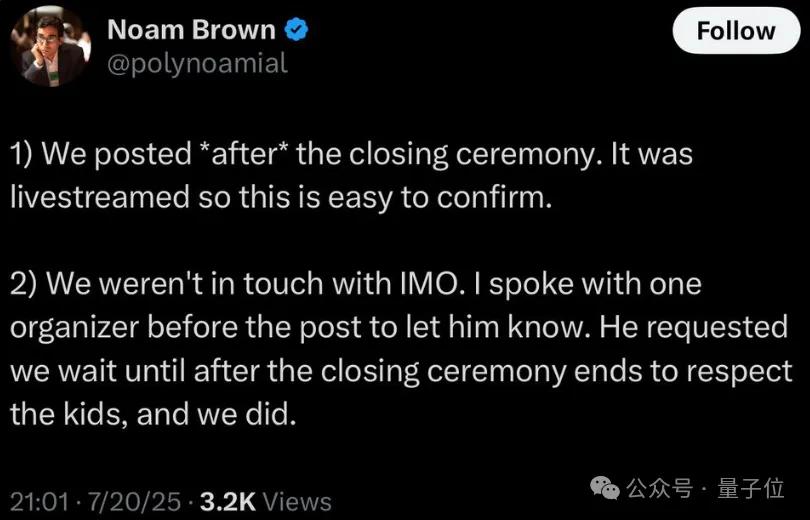810x520 pixels.
Task: Click the WeChat logo in the watermark
Action: click(605, 488)
